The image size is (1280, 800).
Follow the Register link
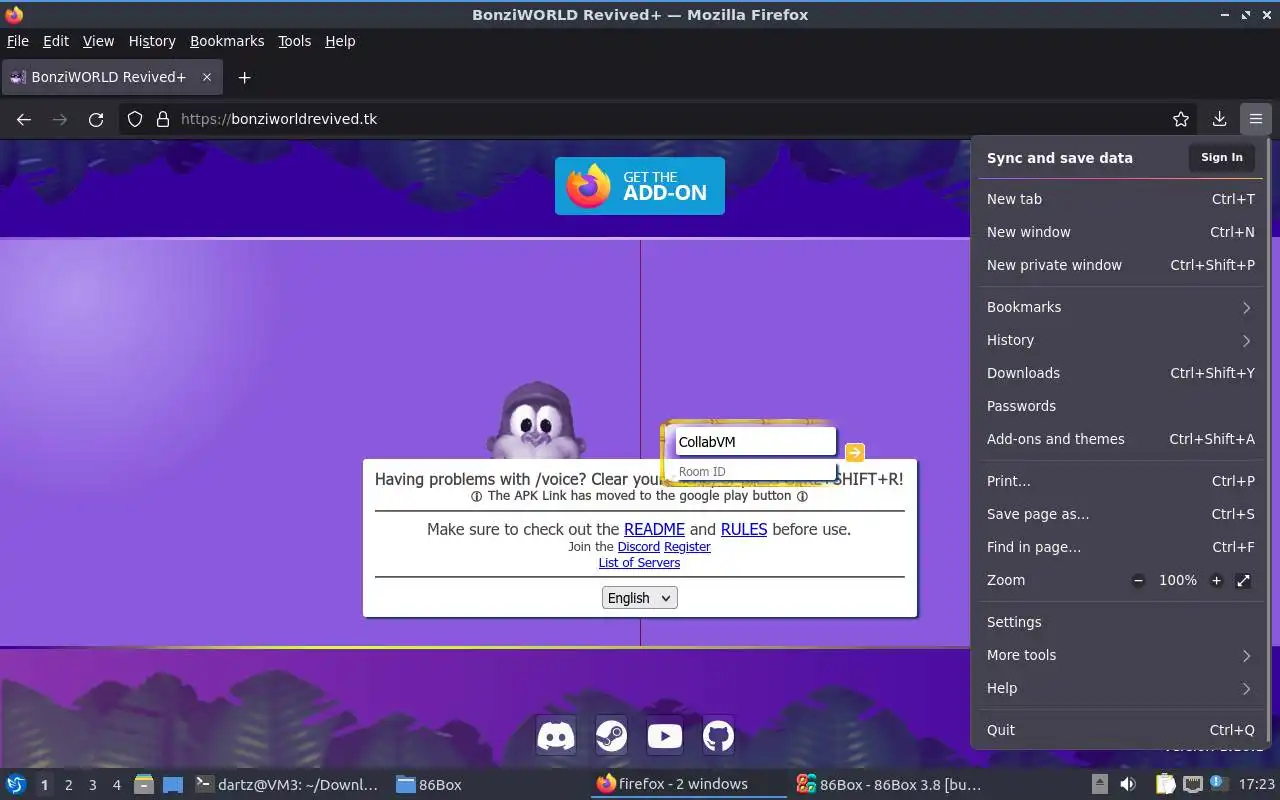pos(687,547)
